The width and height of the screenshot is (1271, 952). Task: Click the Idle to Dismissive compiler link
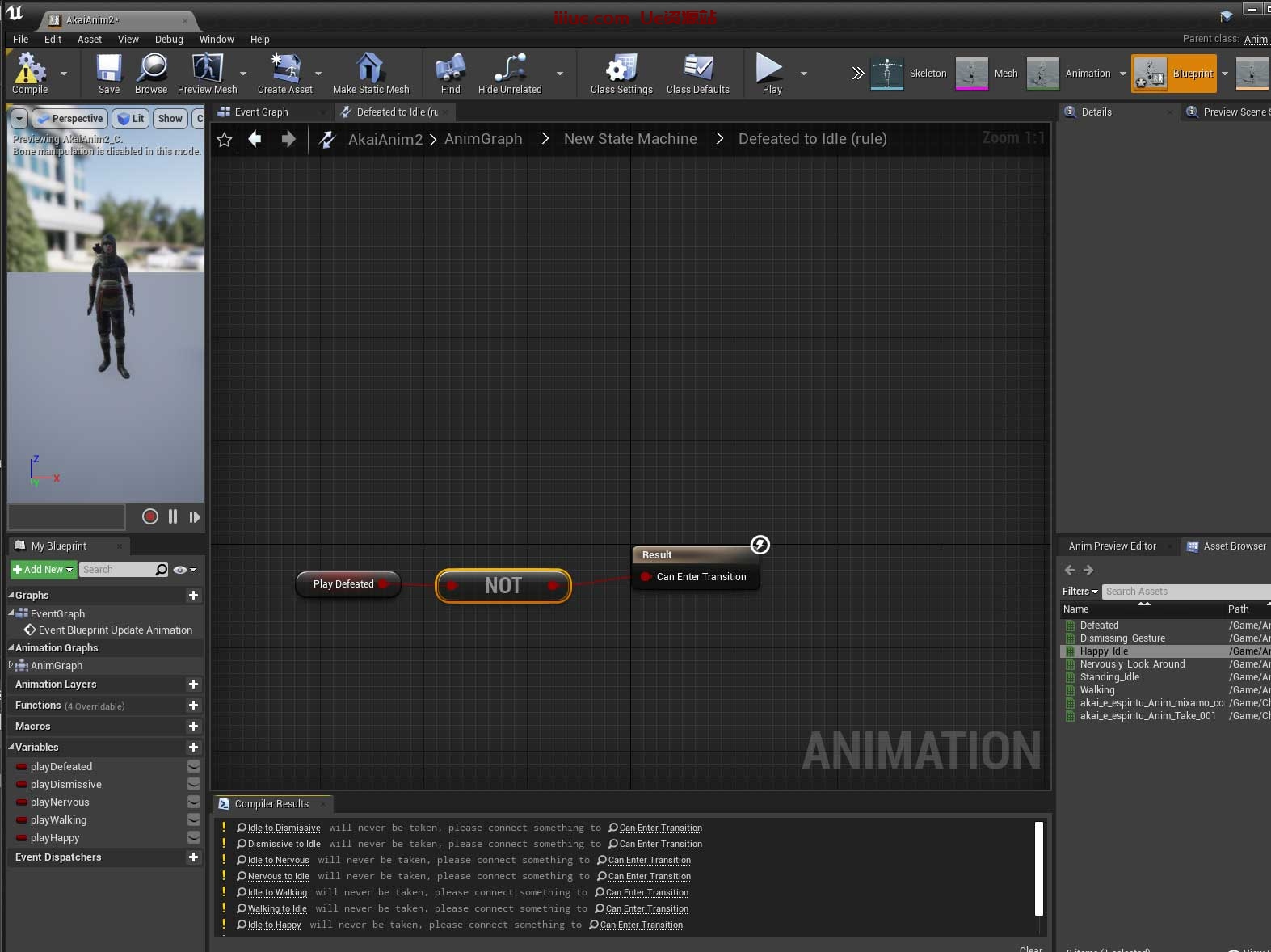(284, 828)
